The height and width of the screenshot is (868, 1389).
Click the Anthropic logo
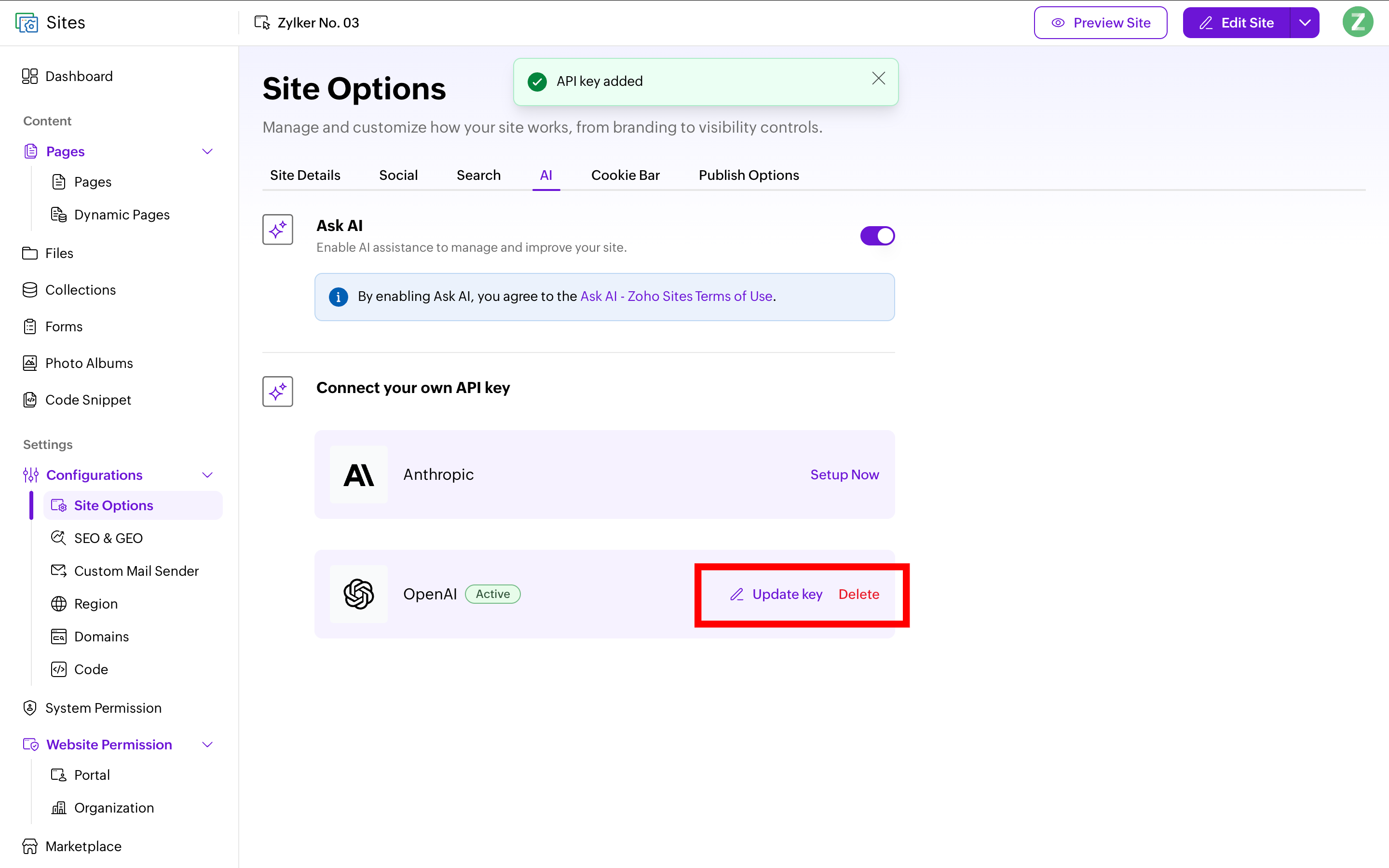point(359,475)
